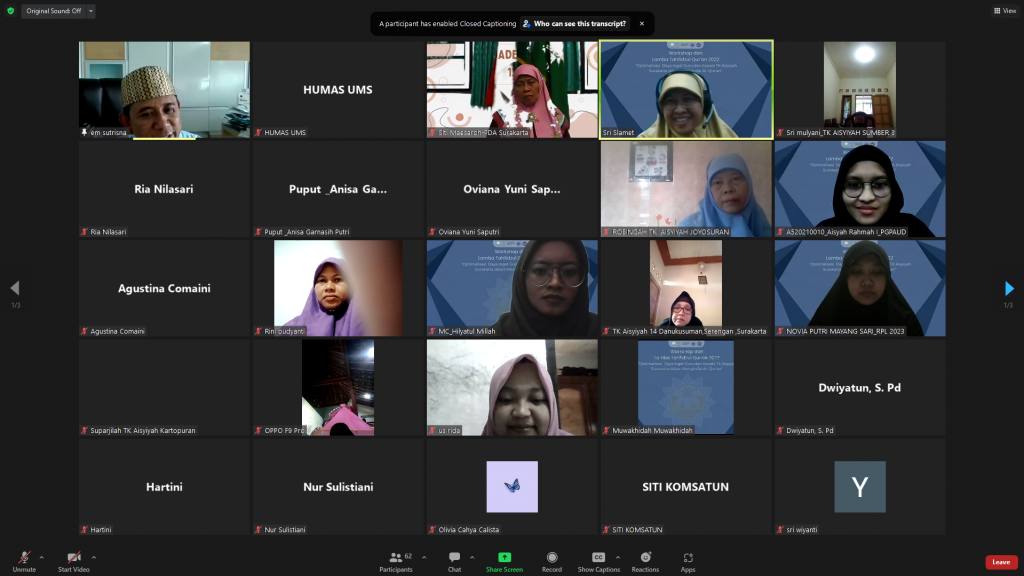The image size is (1024, 576).
Task: Open the Chat panel
Action: coord(454,559)
